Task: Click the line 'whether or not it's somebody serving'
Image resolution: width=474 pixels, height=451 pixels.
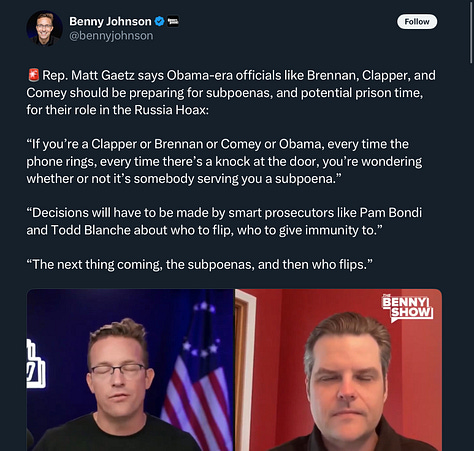Action: [184, 179]
